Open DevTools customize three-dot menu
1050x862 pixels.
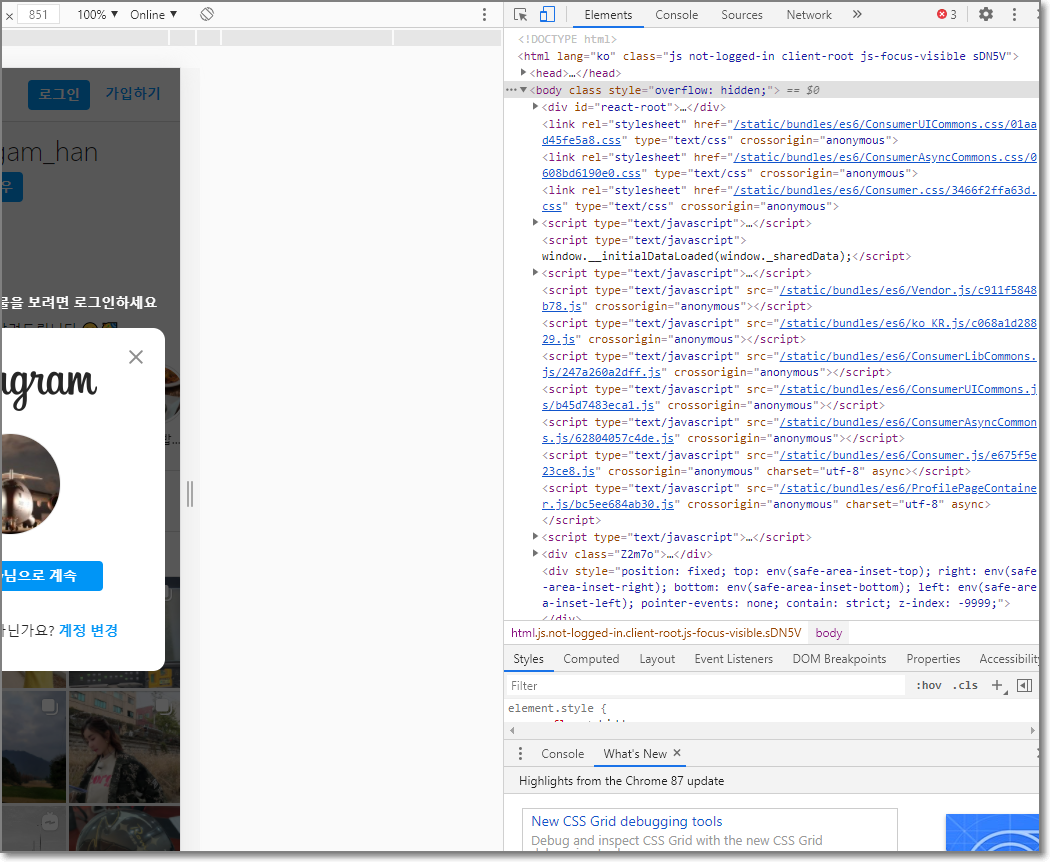tap(1015, 14)
